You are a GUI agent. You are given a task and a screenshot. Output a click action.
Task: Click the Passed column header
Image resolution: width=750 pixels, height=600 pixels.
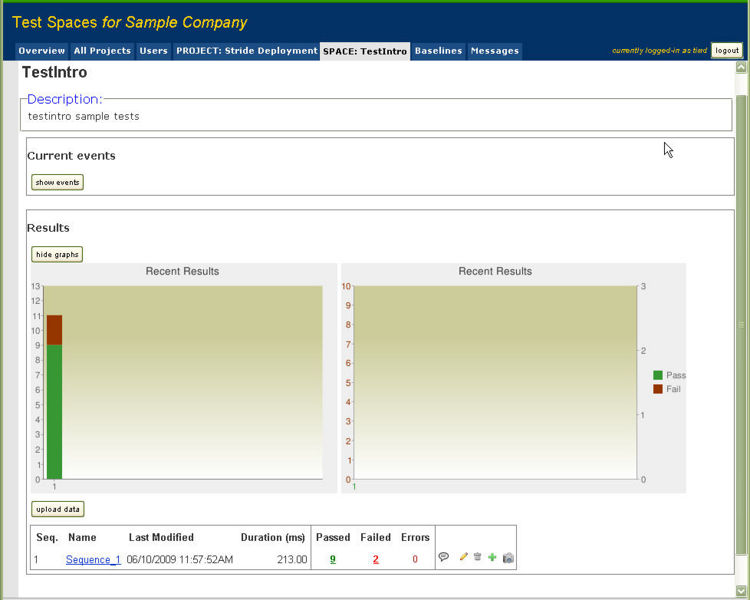pos(333,537)
